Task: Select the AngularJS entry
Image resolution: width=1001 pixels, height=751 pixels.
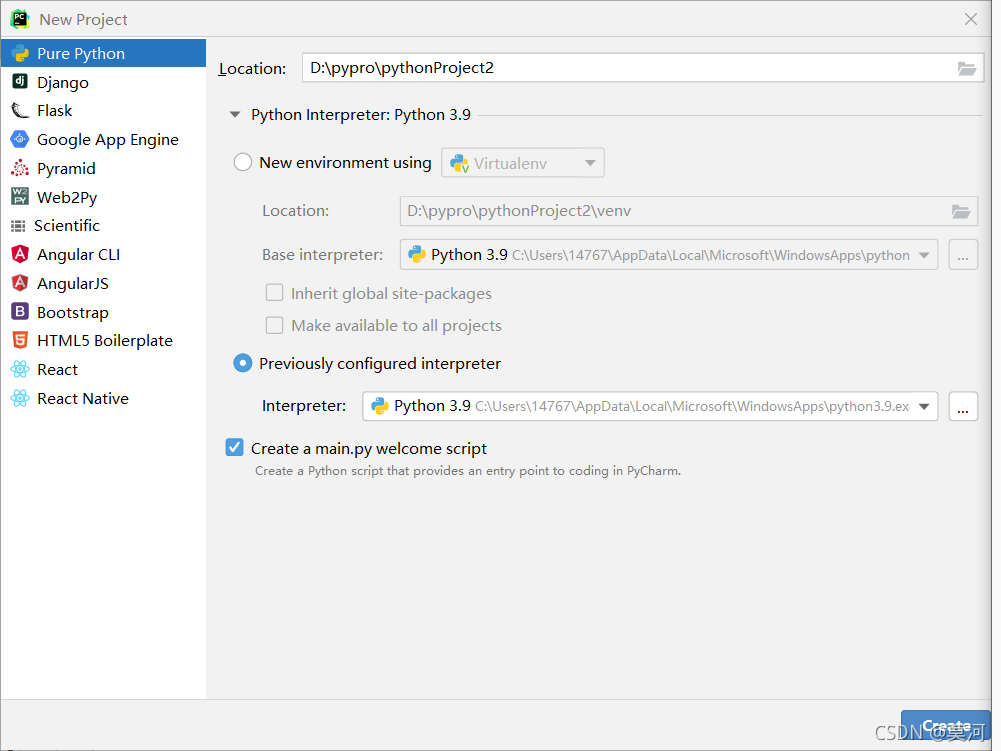Action: point(103,283)
